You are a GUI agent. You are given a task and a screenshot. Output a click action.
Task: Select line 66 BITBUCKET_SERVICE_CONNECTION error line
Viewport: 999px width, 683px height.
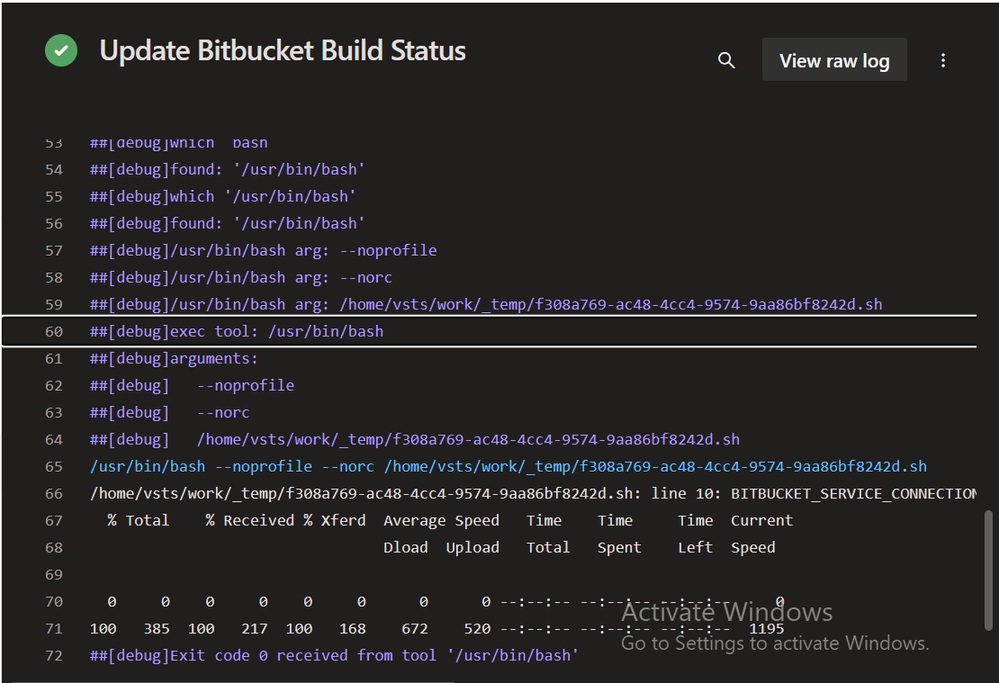(533, 494)
